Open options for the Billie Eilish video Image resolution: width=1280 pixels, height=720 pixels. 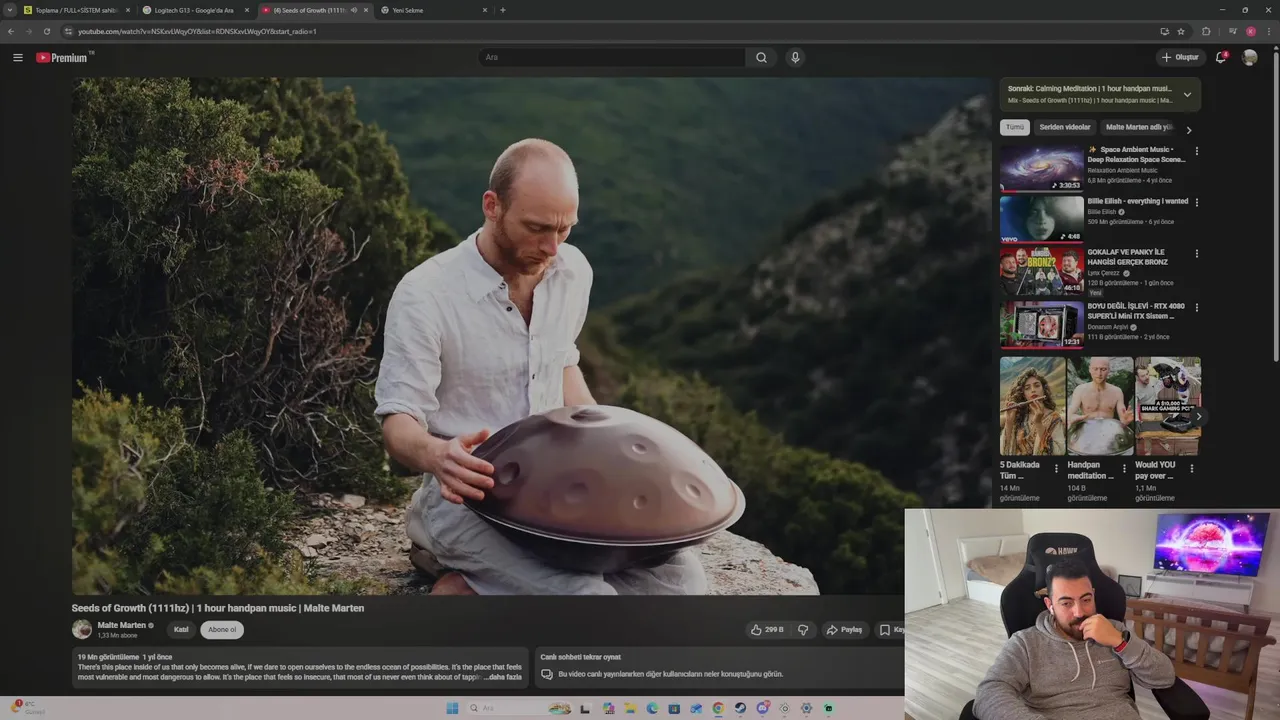pyautogui.click(x=1196, y=202)
